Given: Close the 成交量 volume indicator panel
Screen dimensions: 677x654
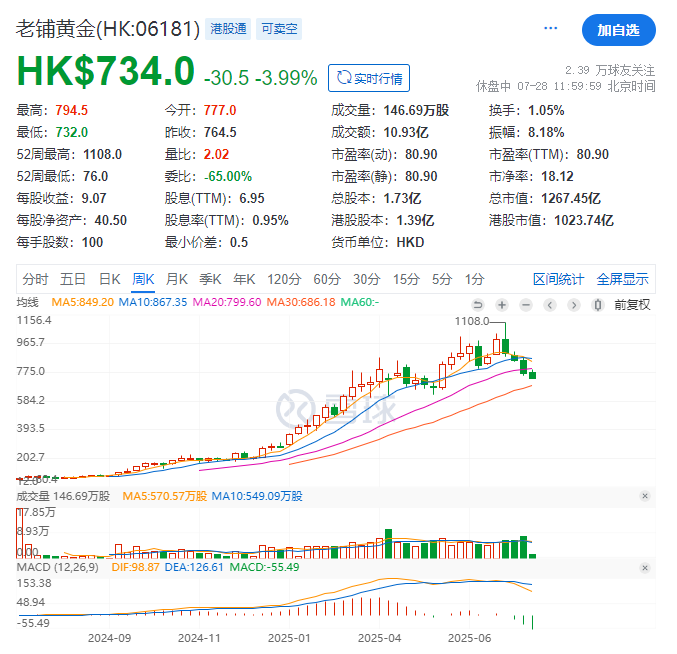Looking at the screenshot, I should click(645, 496).
